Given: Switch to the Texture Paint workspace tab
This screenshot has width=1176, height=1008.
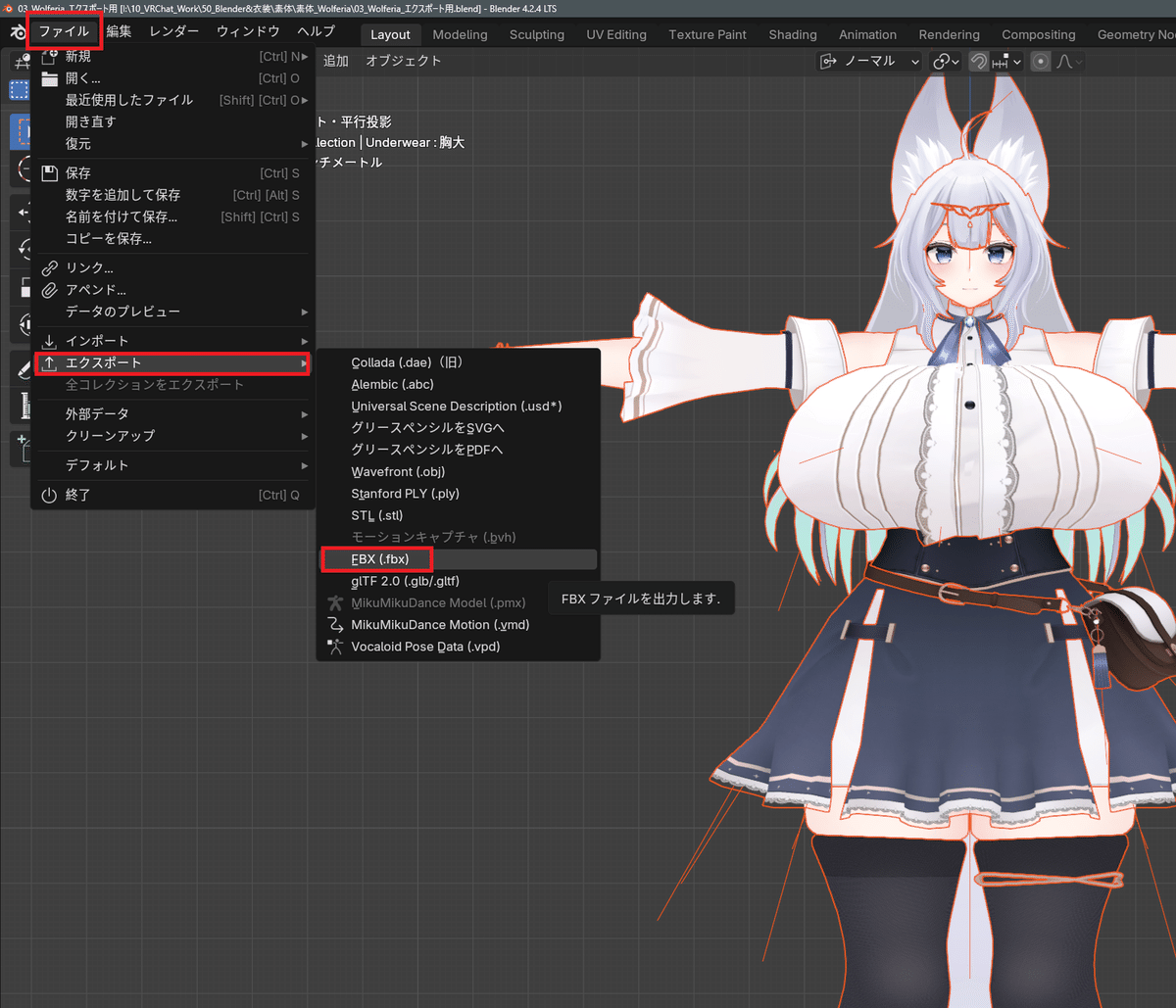Looking at the screenshot, I should [708, 34].
